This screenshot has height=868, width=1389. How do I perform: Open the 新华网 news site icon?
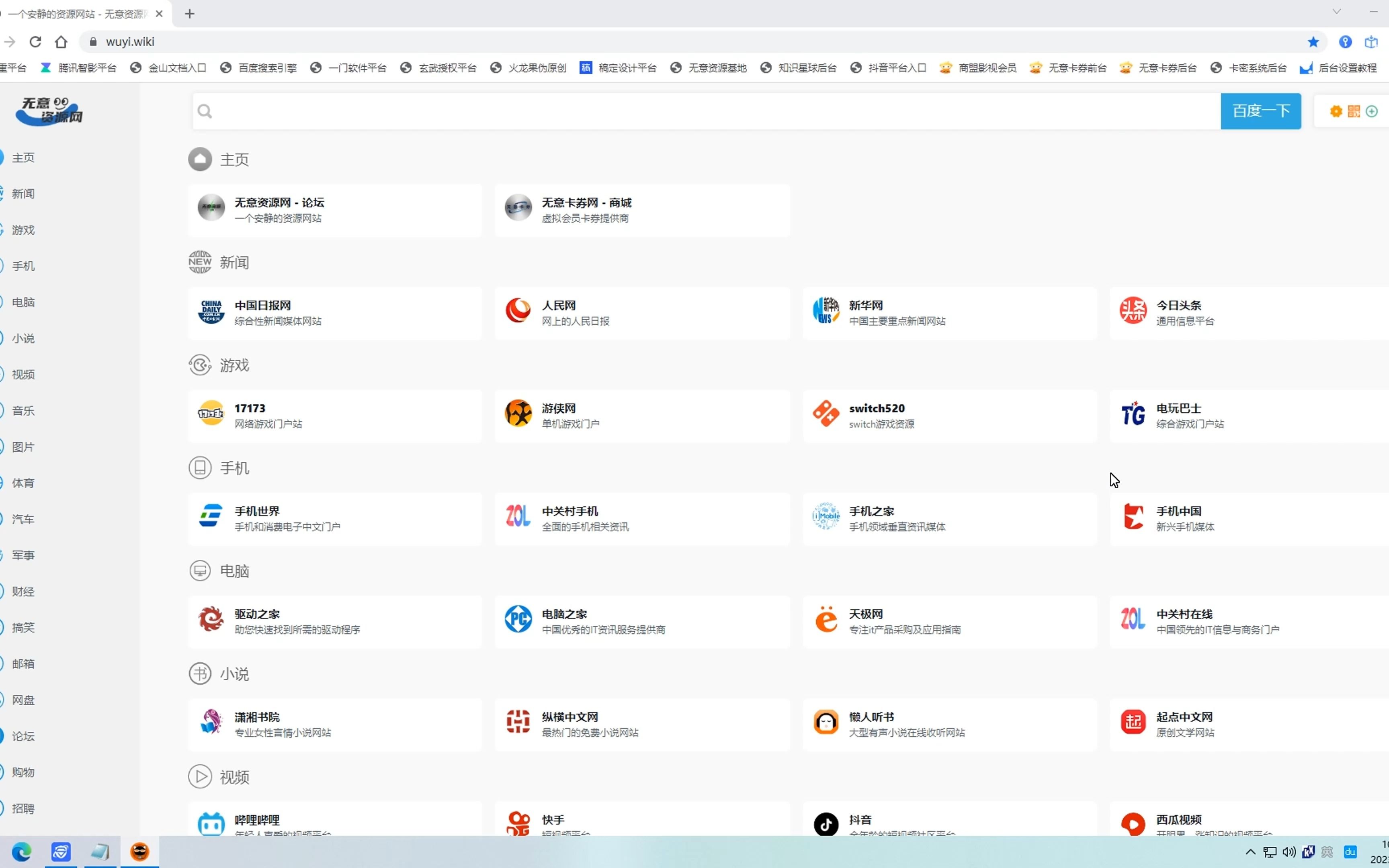tap(826, 311)
